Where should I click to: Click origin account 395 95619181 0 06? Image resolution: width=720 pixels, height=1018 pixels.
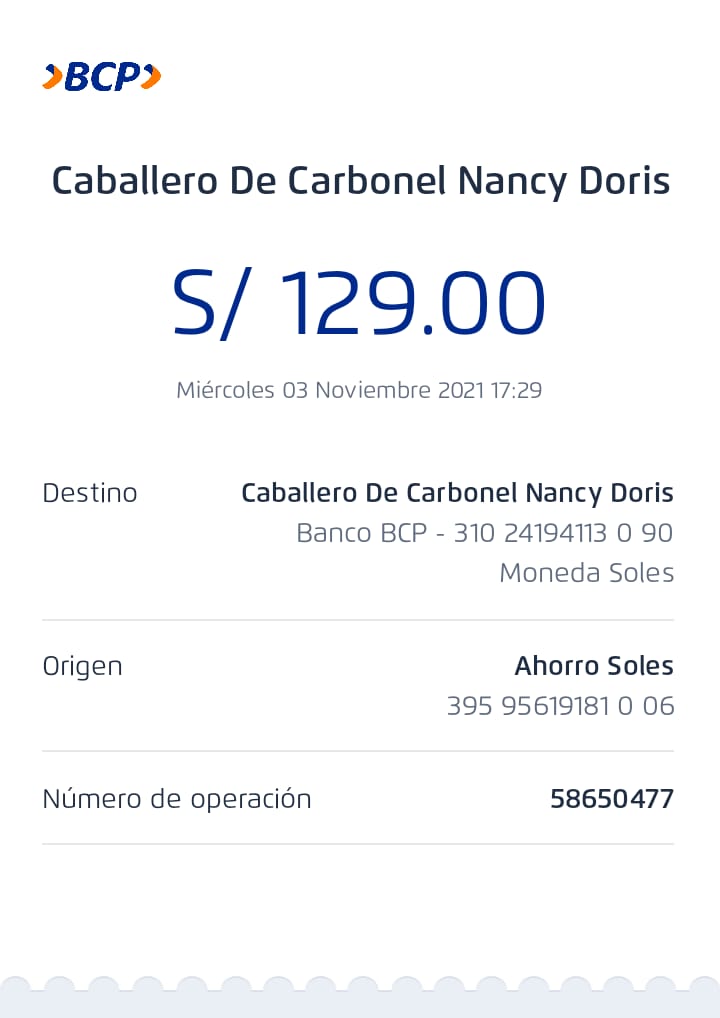(x=561, y=706)
